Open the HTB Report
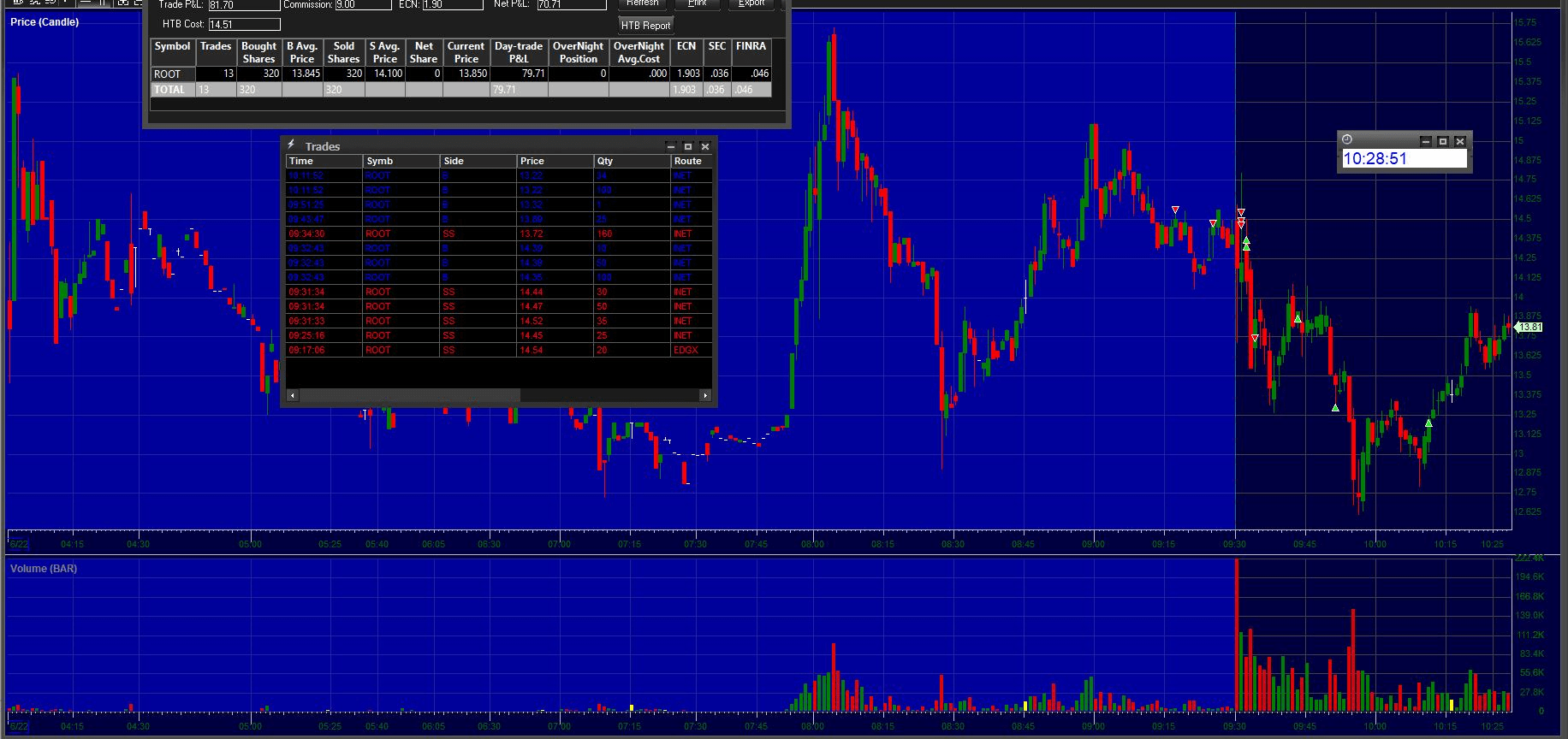This screenshot has height=739, width=1568. point(645,26)
